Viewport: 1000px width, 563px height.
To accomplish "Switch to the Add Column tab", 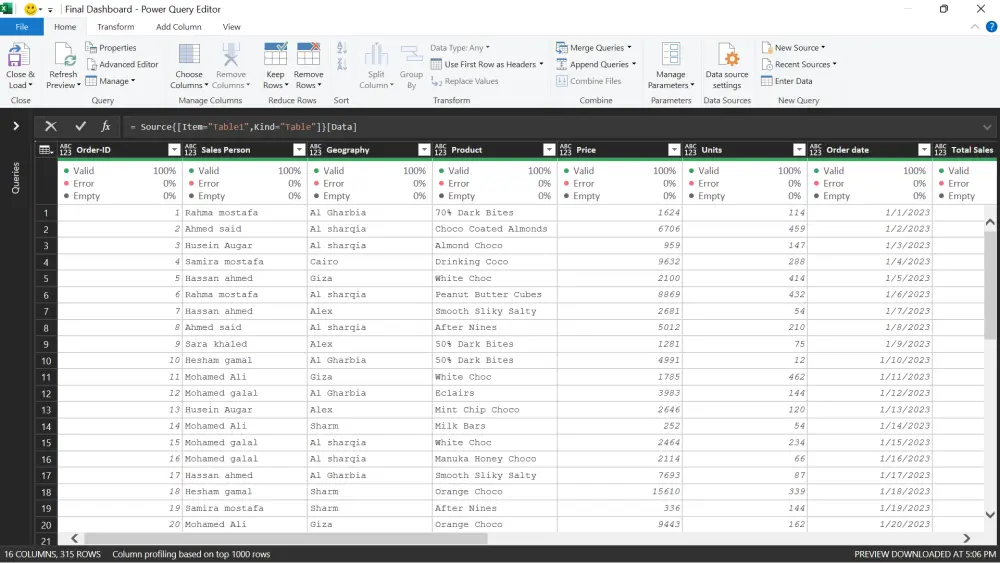I will pyautogui.click(x=179, y=27).
